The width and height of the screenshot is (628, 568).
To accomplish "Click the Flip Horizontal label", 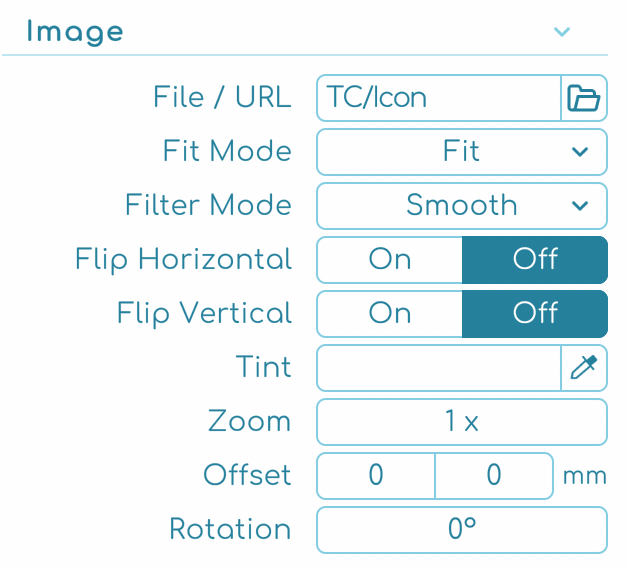I will coord(183,260).
